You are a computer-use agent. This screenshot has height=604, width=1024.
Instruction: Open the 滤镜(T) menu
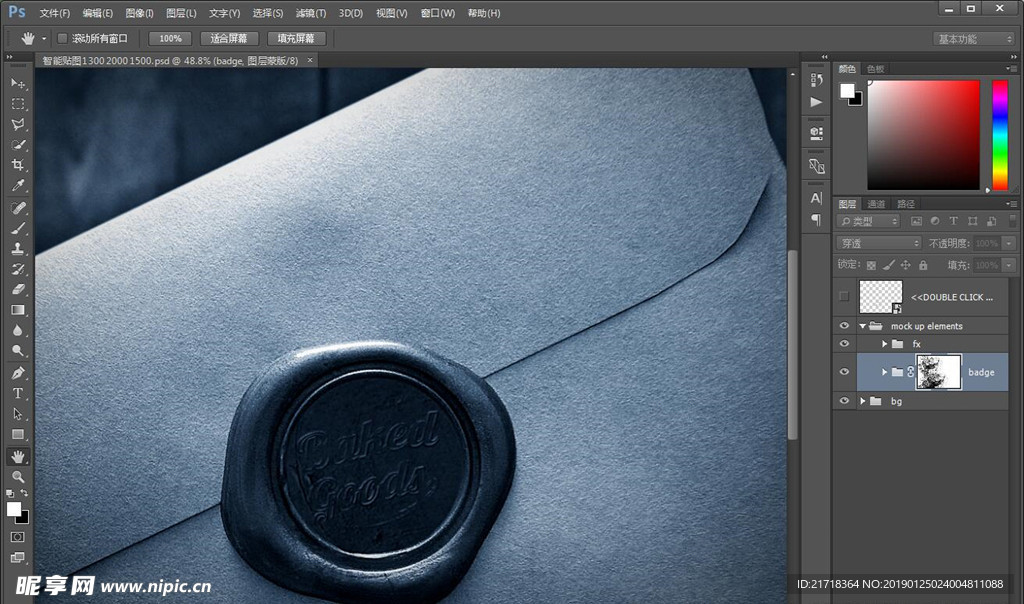[311, 13]
